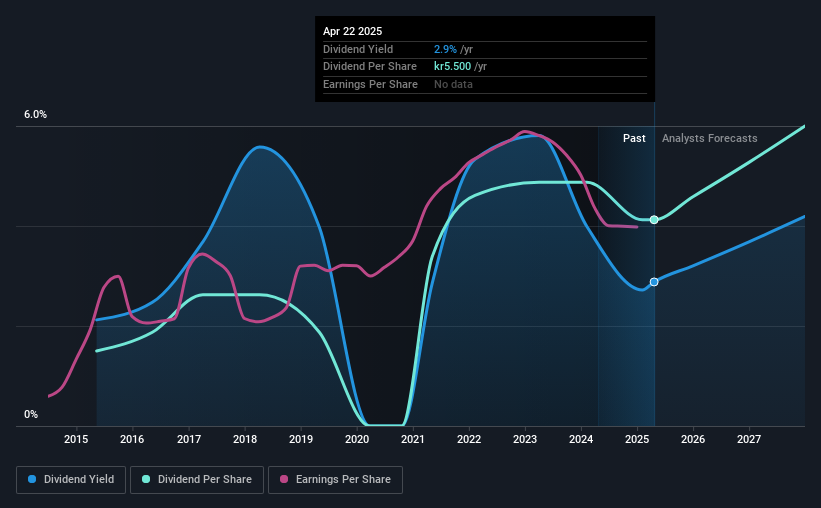Click the 2016 x-axis label
This screenshot has height=508, width=821.
[x=132, y=439]
